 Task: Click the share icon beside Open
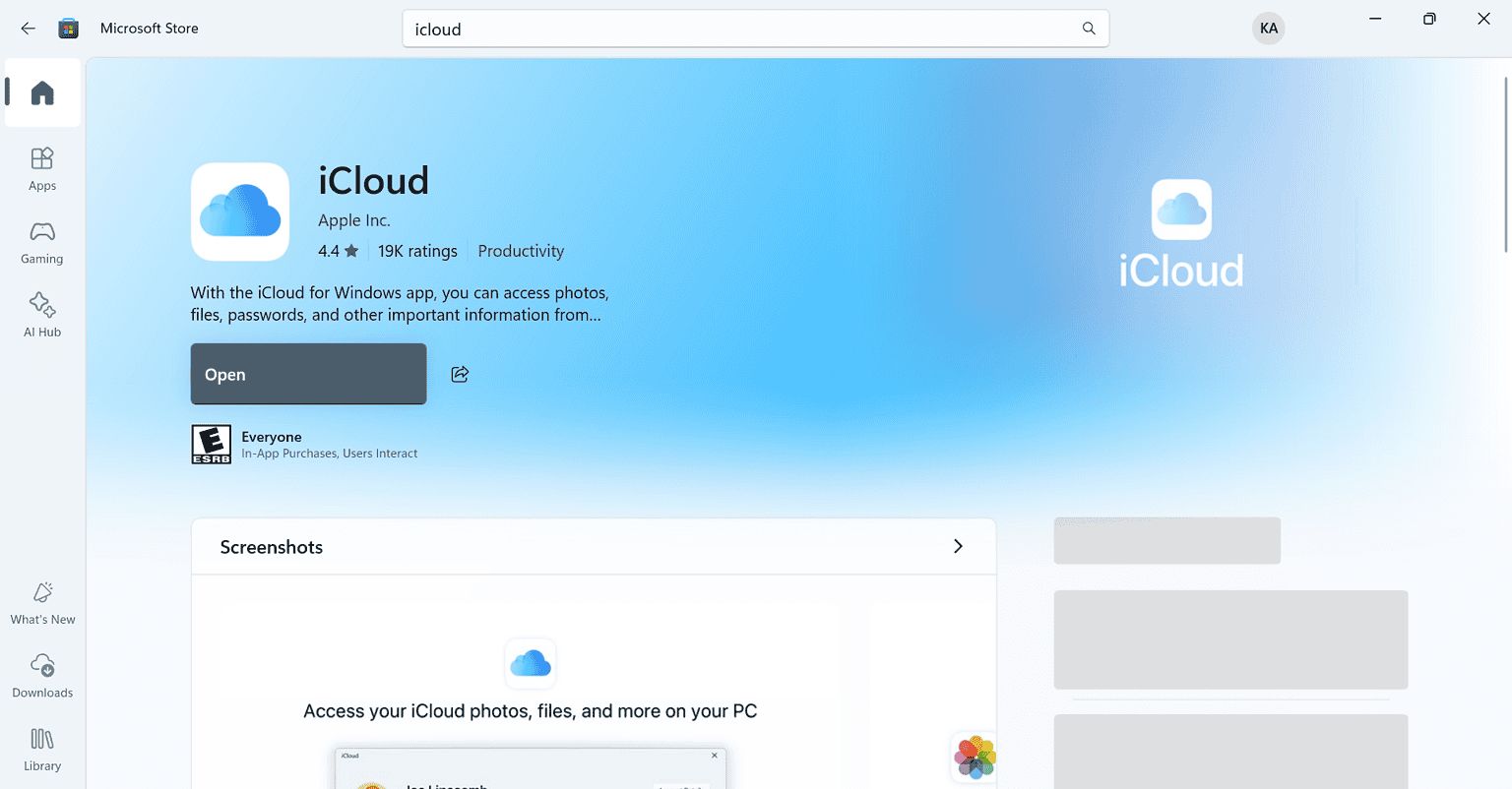(460, 374)
